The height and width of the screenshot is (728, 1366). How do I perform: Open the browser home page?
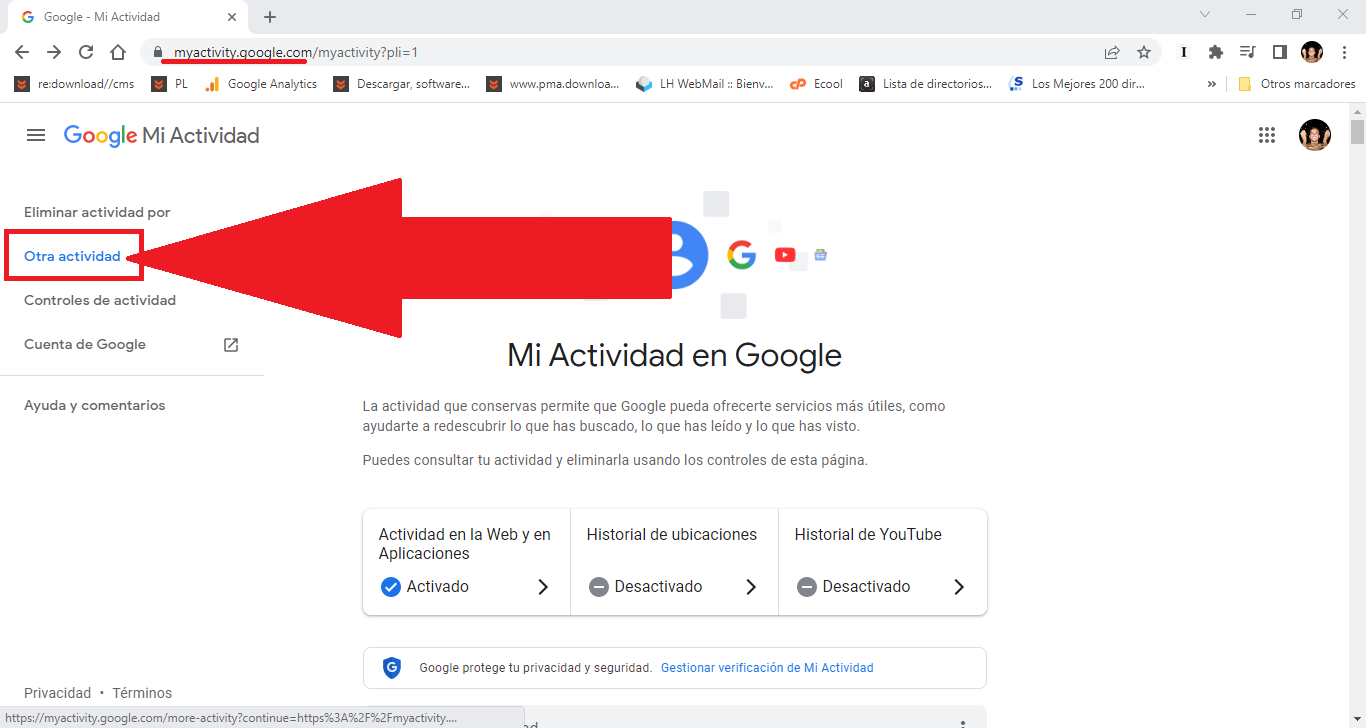pyautogui.click(x=118, y=52)
